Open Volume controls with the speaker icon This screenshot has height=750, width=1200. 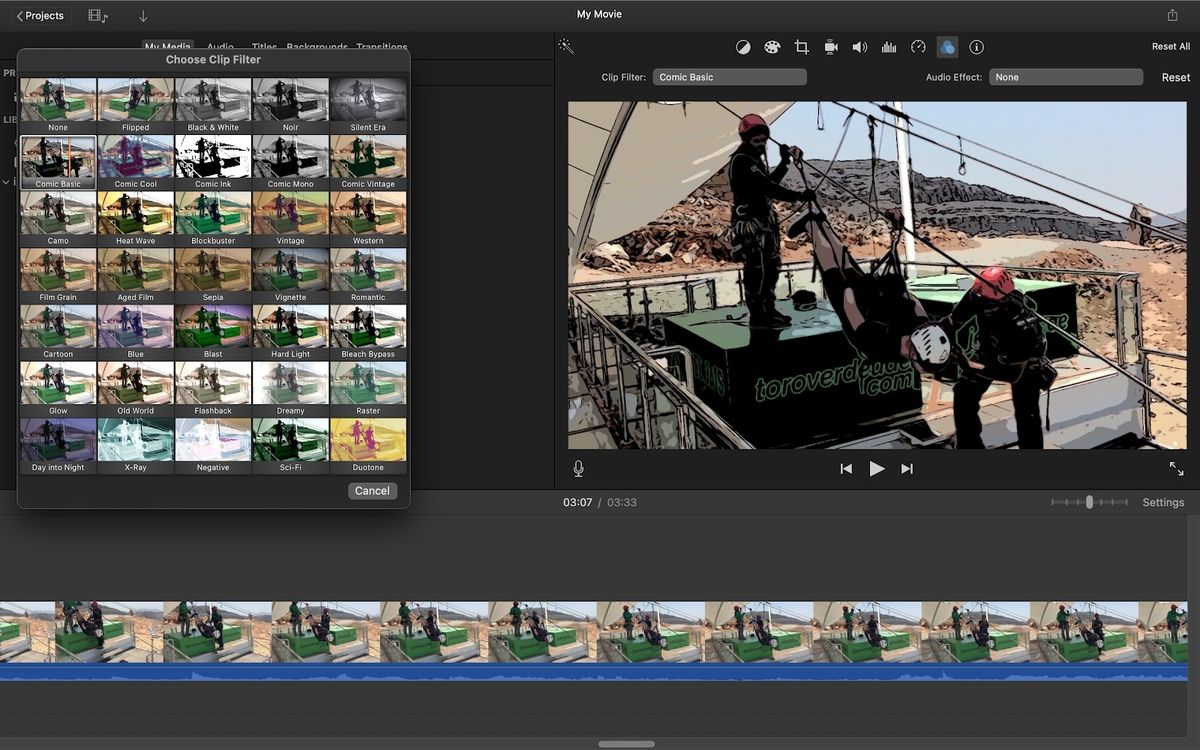click(x=858, y=46)
